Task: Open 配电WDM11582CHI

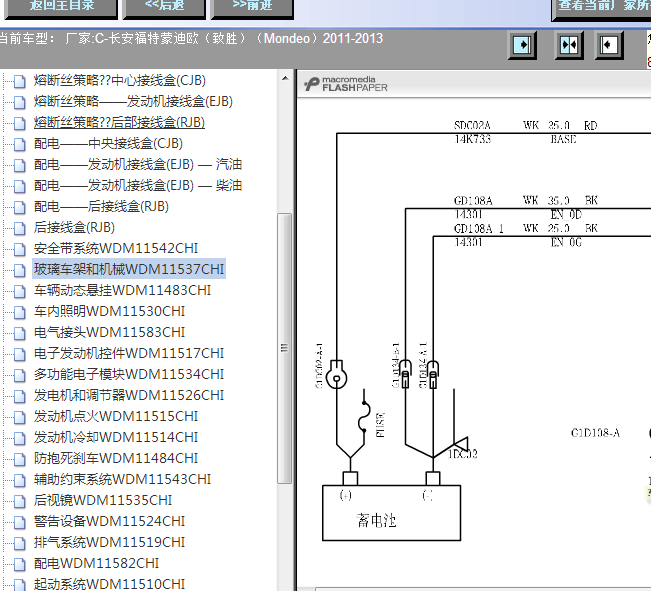Action: (96, 564)
